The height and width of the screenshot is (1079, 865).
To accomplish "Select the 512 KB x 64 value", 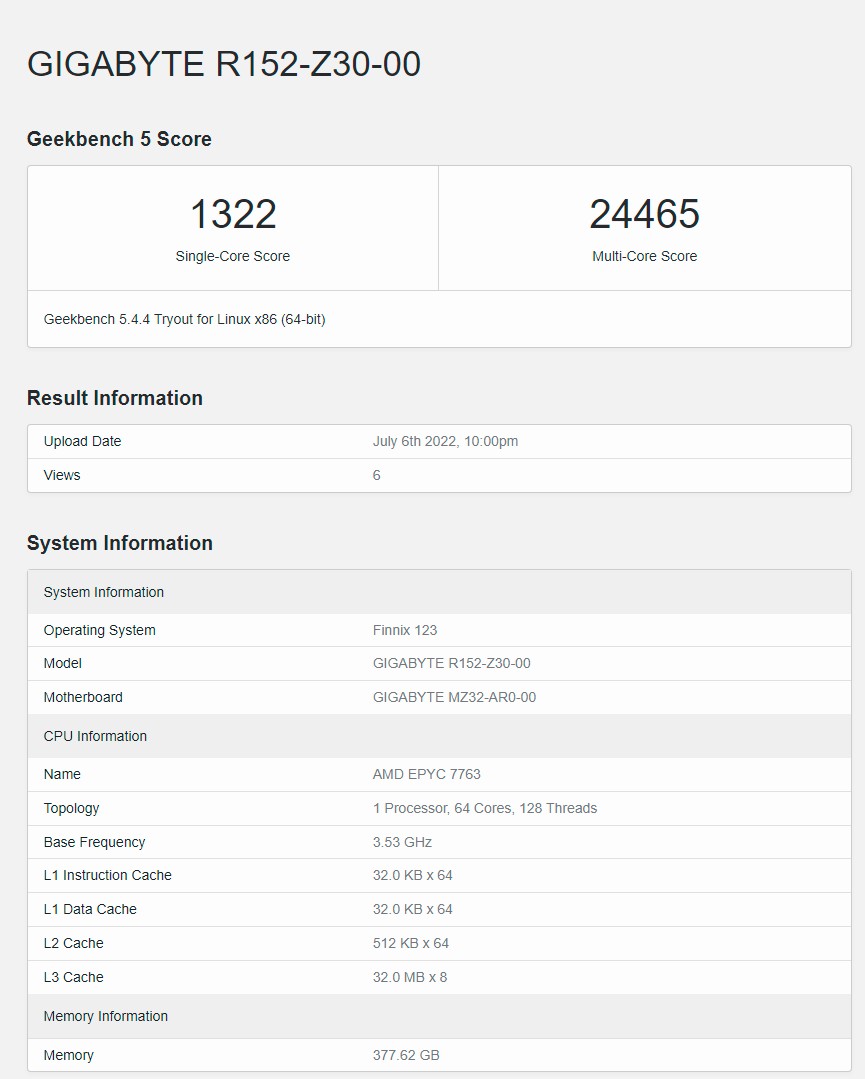I will coord(411,943).
